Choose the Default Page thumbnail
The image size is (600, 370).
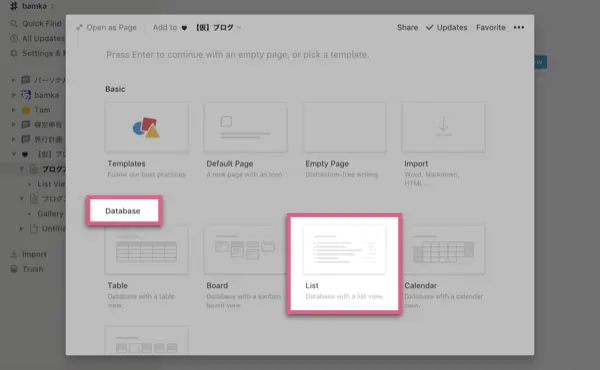(245, 127)
